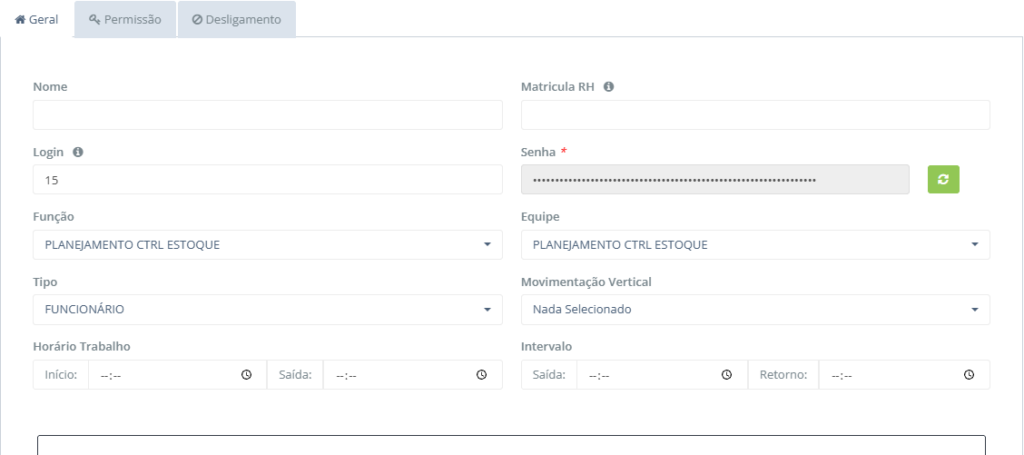This screenshot has height=455, width=1024.
Task: Expand the Movimentação Vertical dropdown
Action: click(x=755, y=309)
